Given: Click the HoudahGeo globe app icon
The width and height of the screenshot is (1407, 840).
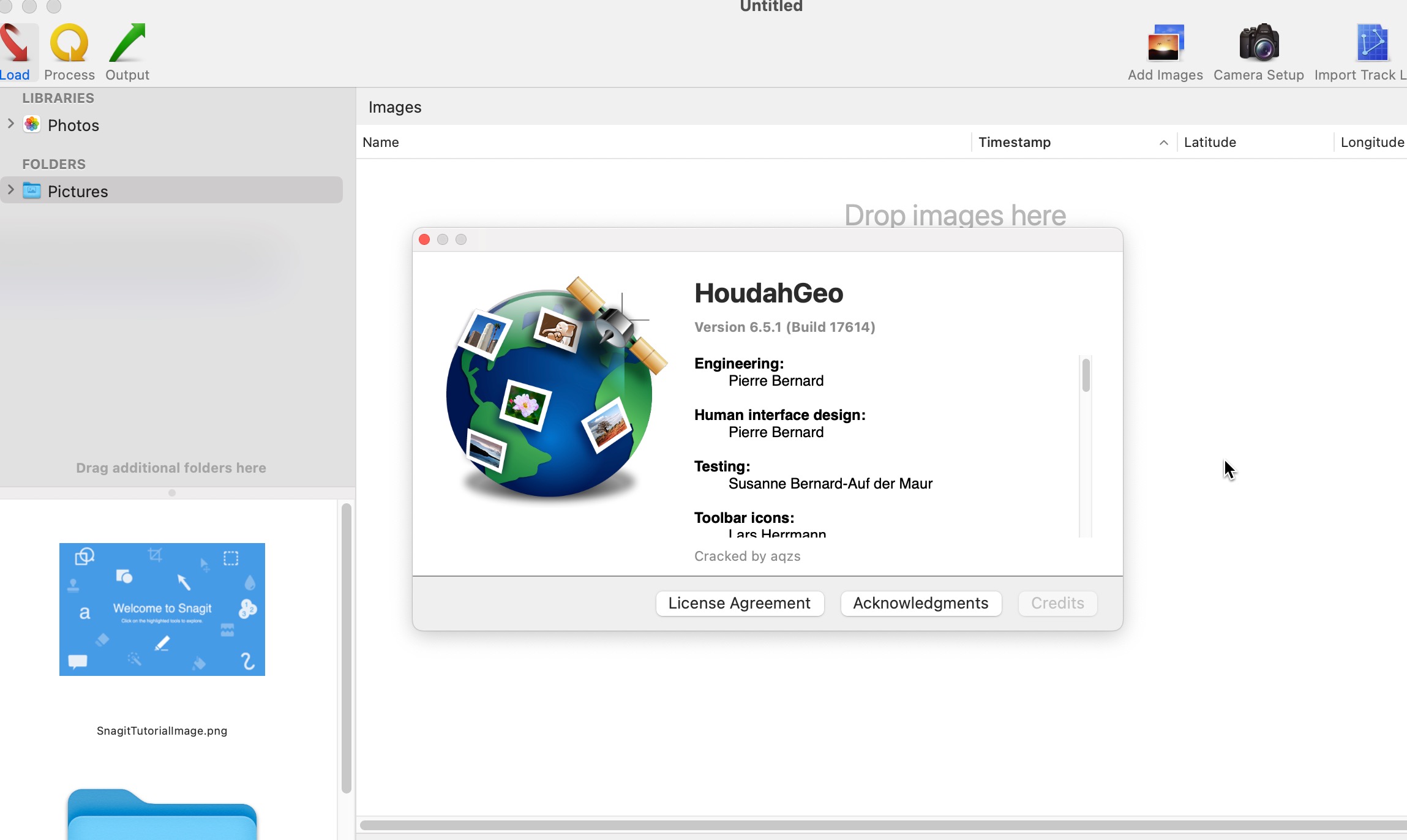Looking at the screenshot, I should point(556,391).
